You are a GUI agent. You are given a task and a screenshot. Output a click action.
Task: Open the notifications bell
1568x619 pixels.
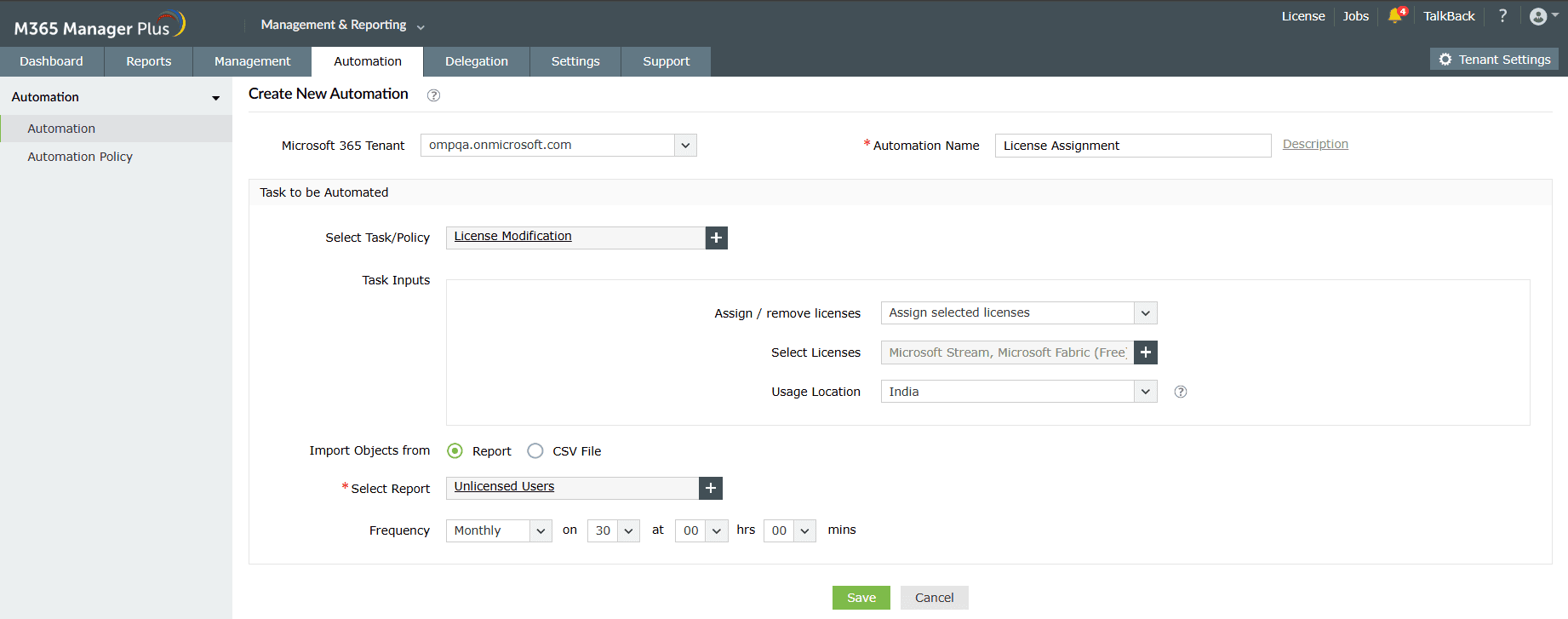click(x=1394, y=16)
